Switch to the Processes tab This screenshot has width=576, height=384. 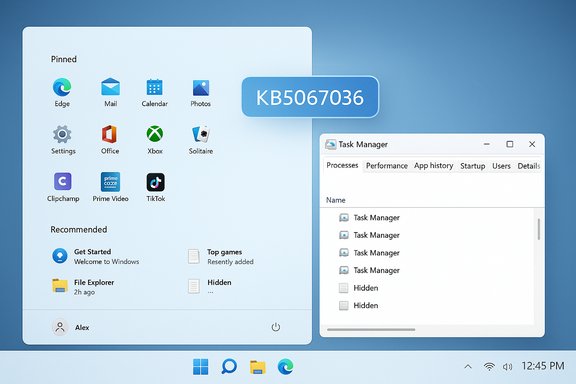[342, 165]
